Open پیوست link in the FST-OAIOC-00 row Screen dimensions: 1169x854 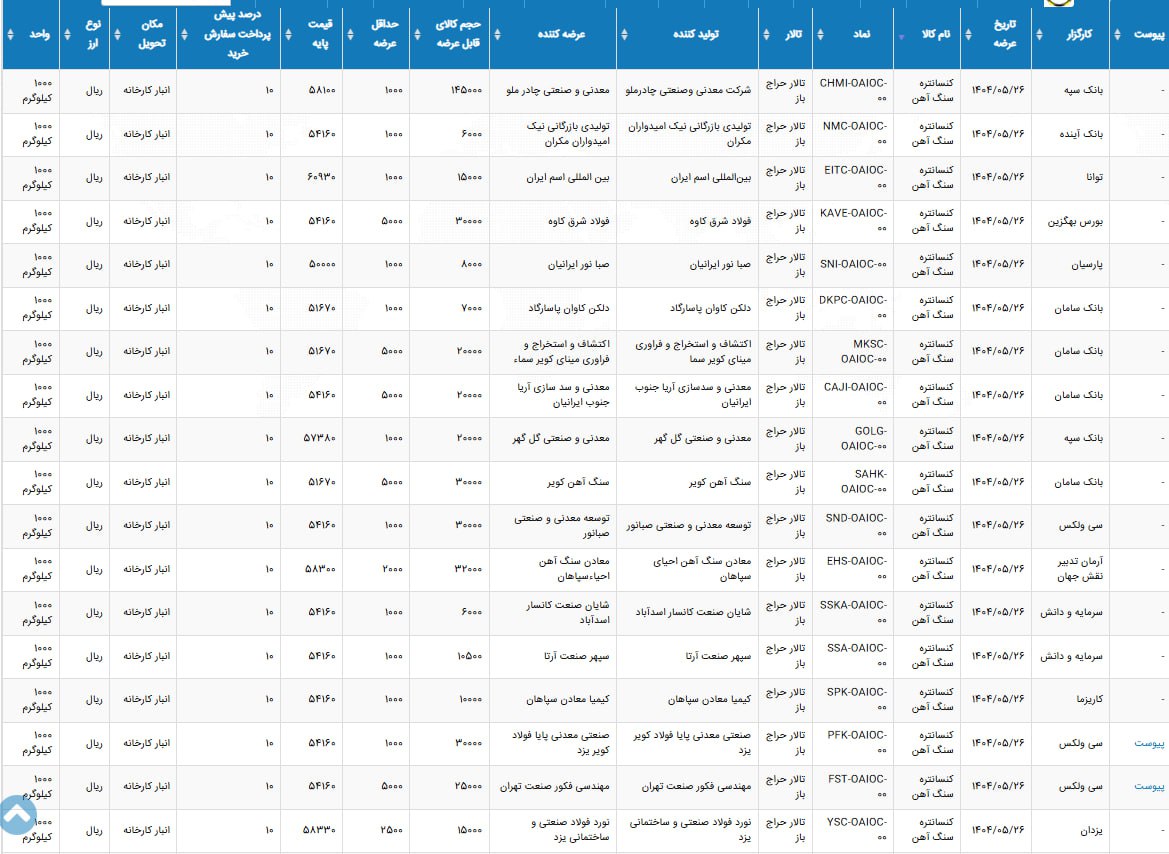click(x=1149, y=787)
